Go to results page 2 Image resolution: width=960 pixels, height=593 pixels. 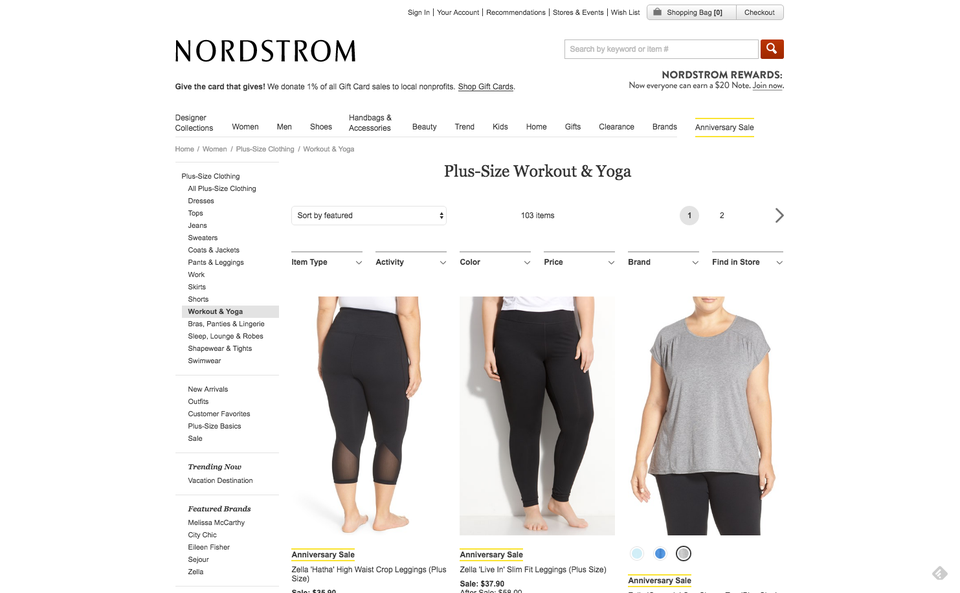click(x=722, y=215)
